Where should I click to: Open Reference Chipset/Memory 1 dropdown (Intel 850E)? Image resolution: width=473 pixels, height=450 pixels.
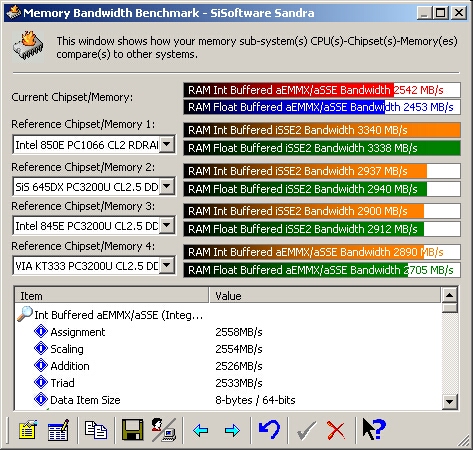click(167, 144)
